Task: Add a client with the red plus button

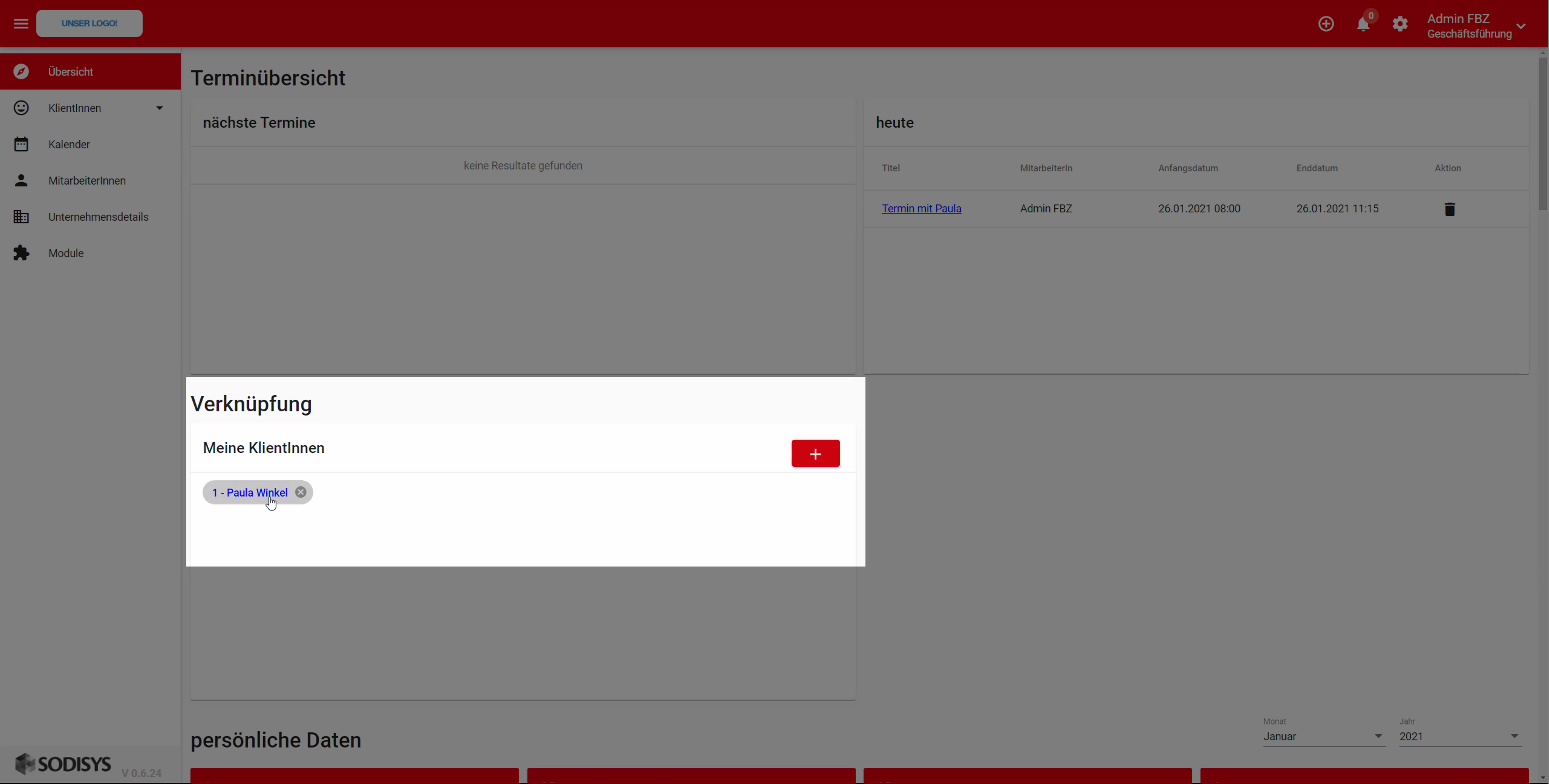Action: click(x=816, y=453)
